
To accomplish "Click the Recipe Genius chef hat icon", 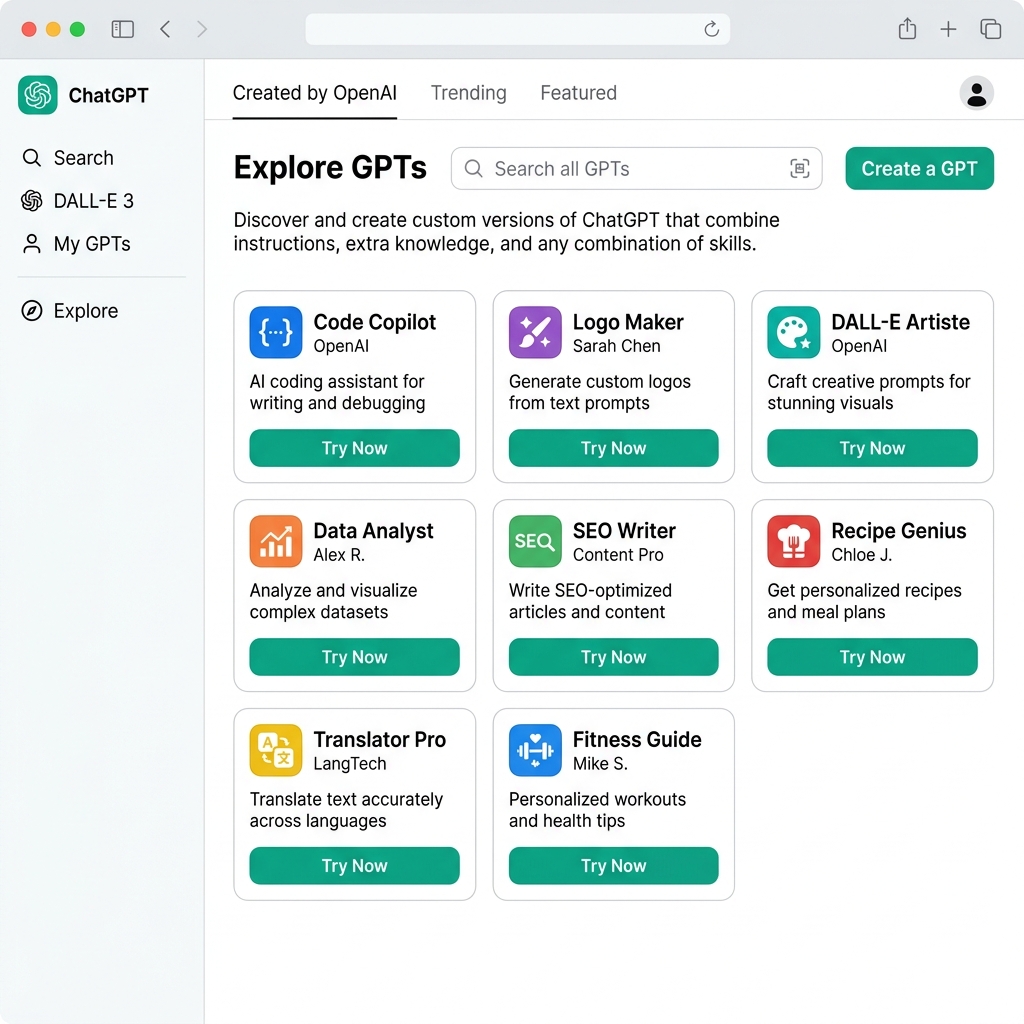I will pyautogui.click(x=793, y=541).
